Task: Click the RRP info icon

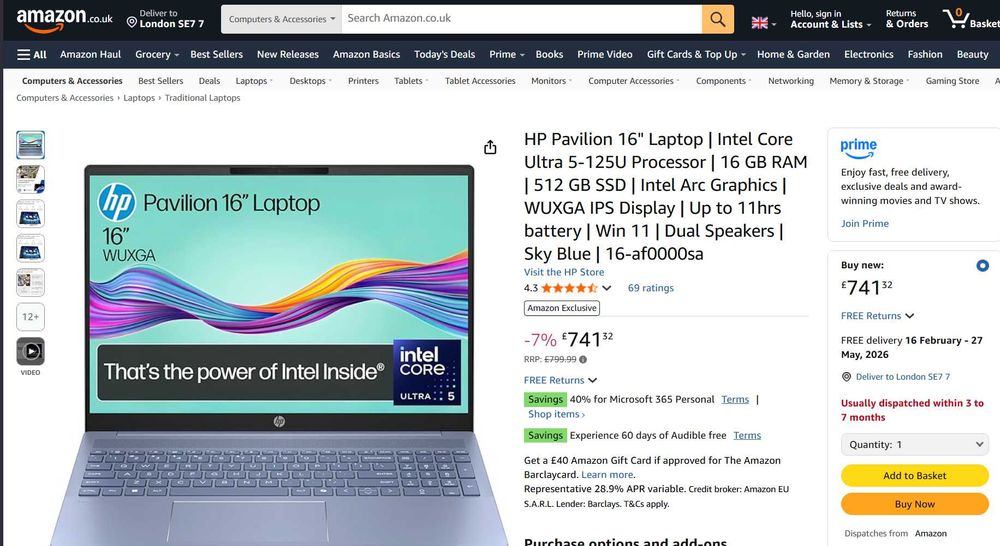Action: tap(583, 359)
